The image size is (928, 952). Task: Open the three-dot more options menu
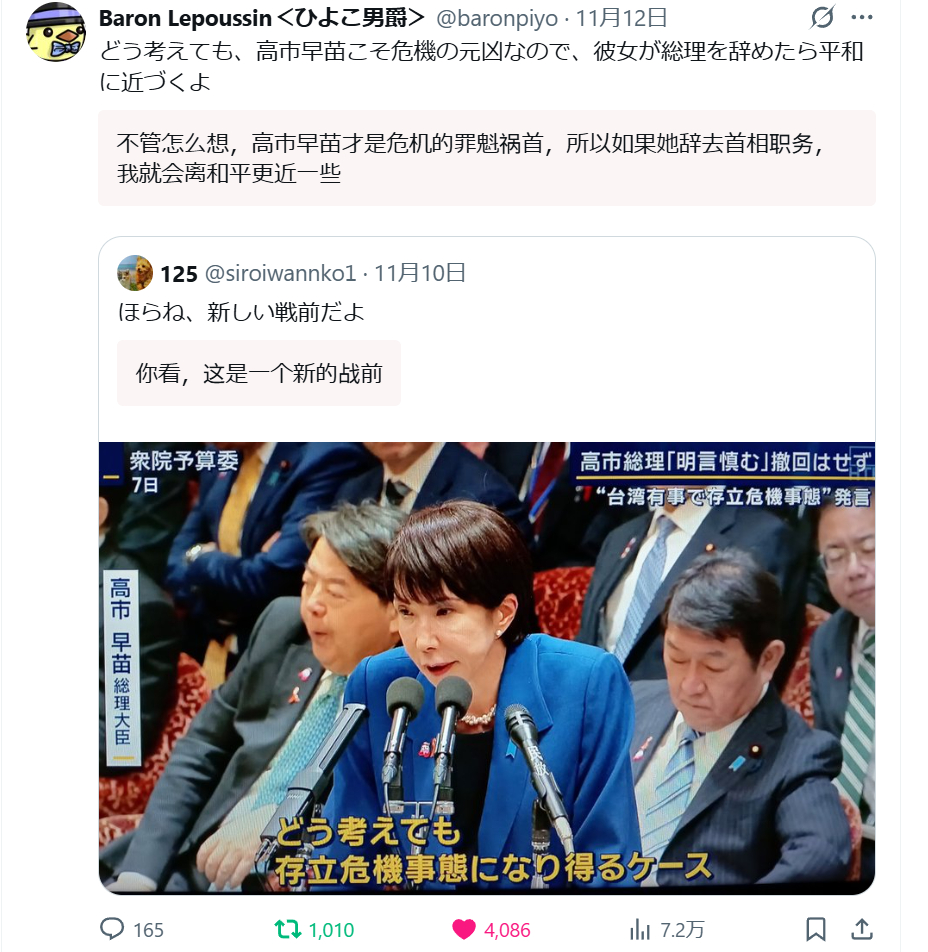point(862,18)
